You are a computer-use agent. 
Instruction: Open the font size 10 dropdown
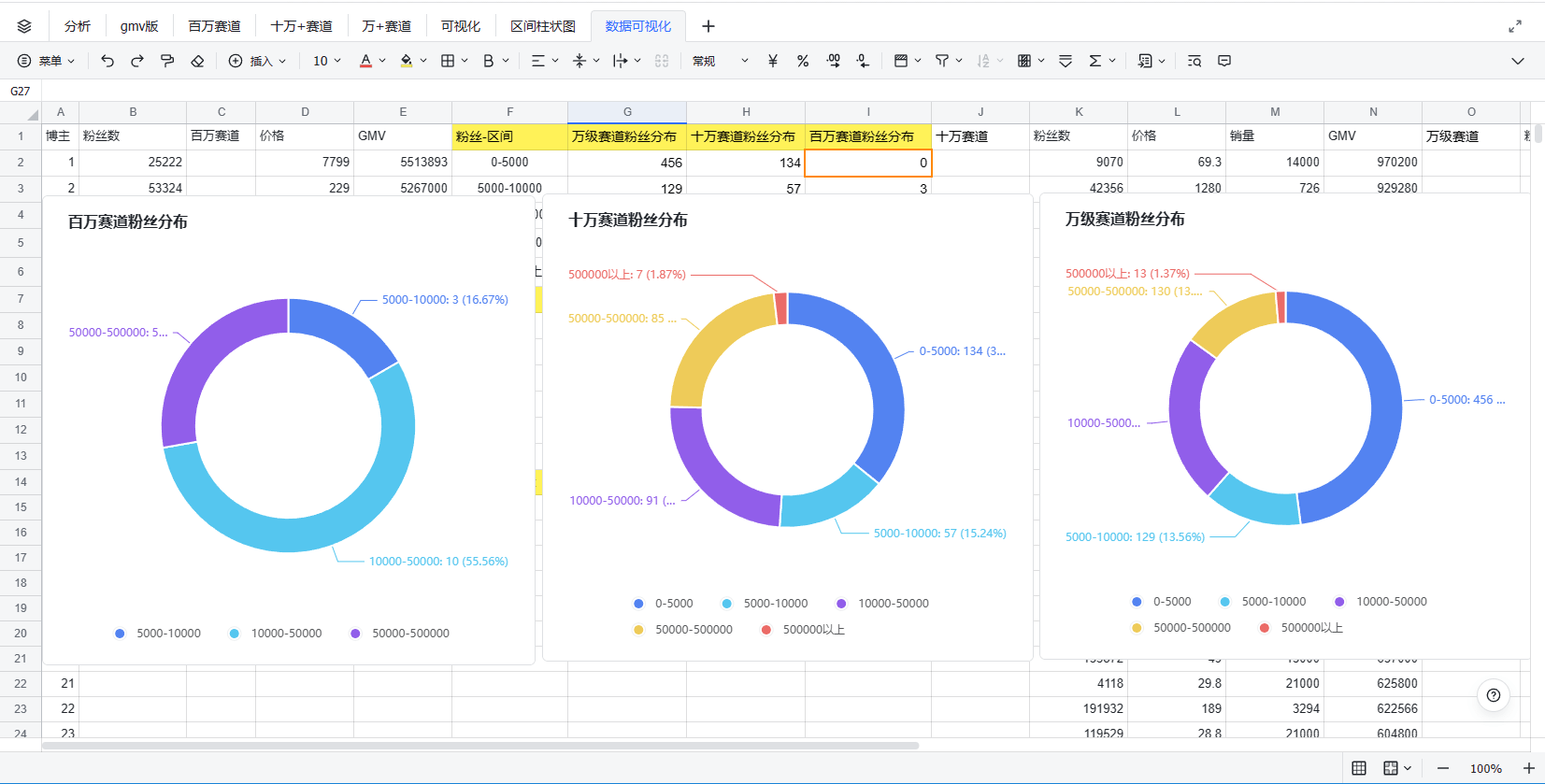327,61
